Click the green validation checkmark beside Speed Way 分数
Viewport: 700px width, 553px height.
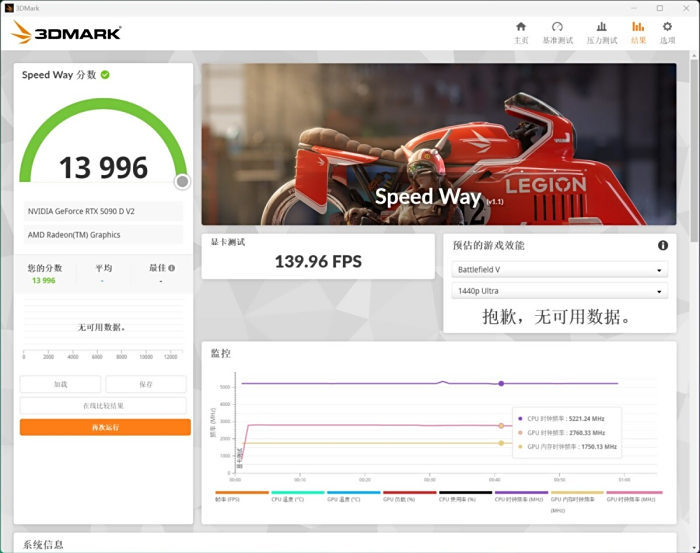105,75
